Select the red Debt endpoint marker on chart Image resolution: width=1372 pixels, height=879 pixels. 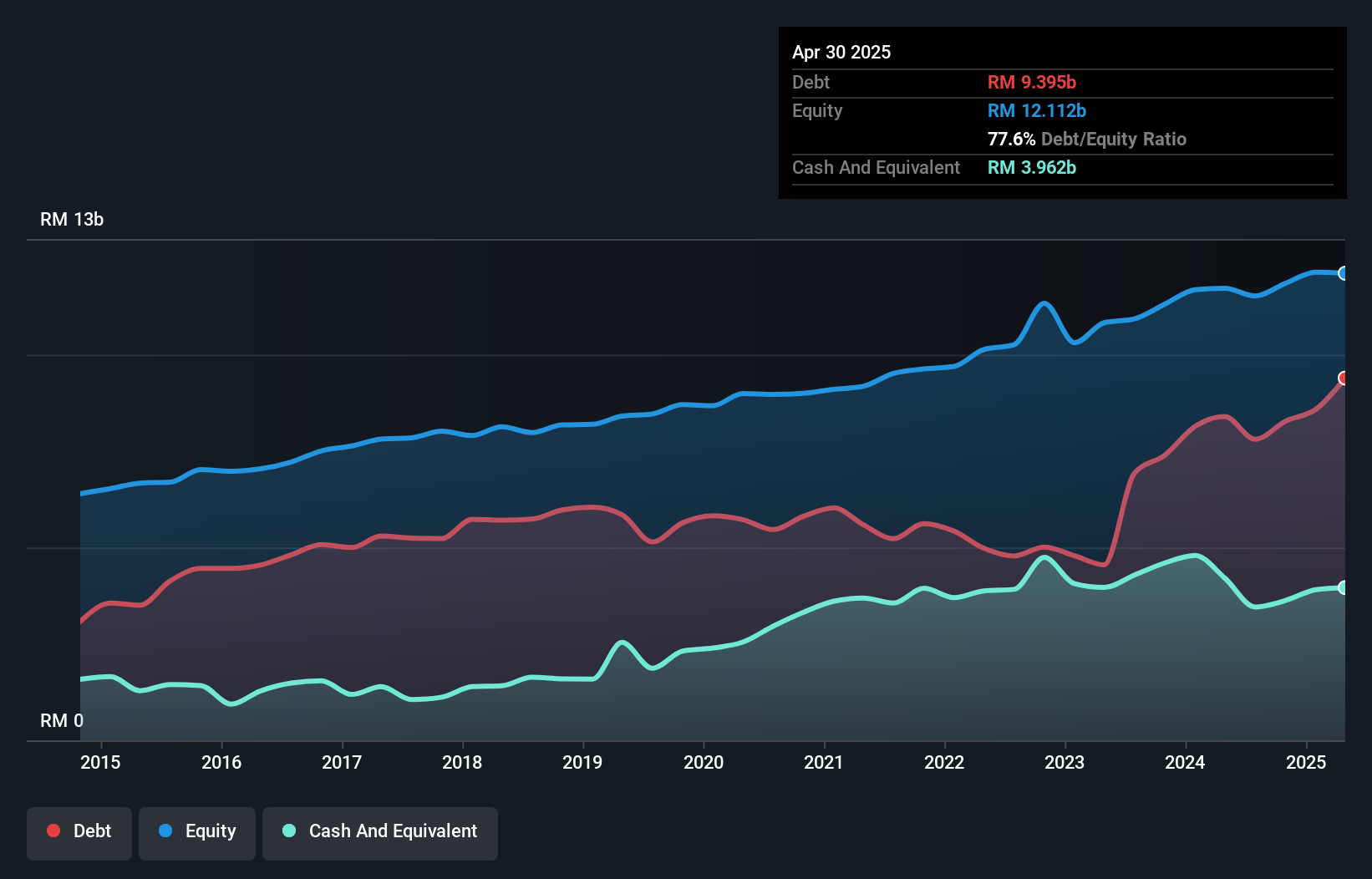click(x=1343, y=379)
